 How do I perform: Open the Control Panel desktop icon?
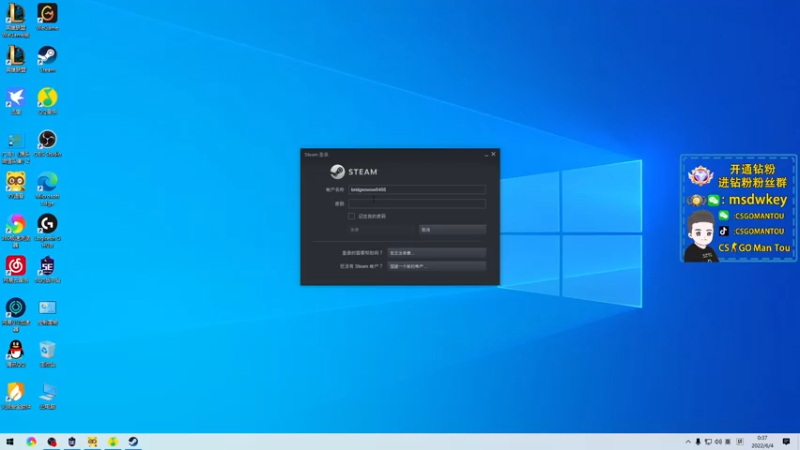[47, 311]
